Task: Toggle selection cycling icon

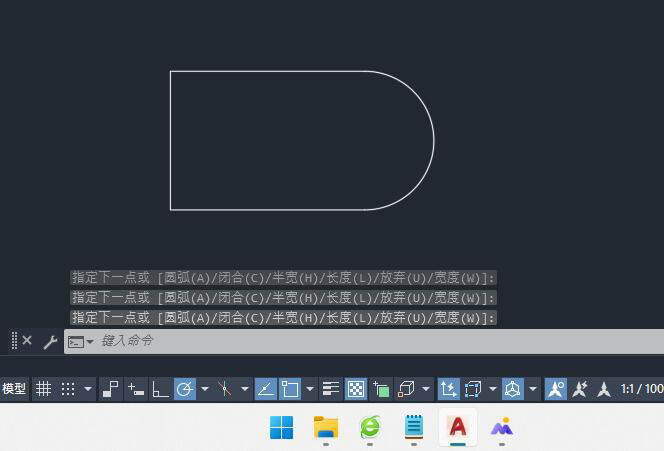Action: [381, 389]
